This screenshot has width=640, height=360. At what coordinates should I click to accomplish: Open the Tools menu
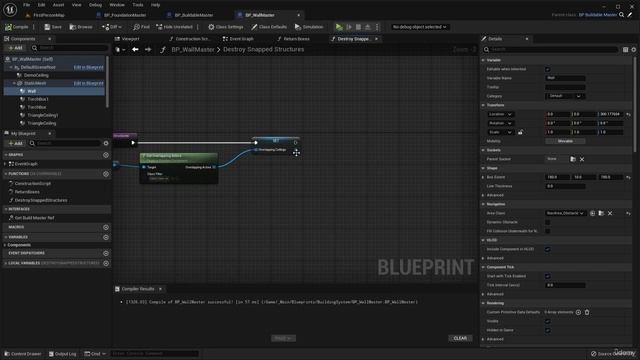point(138,5)
